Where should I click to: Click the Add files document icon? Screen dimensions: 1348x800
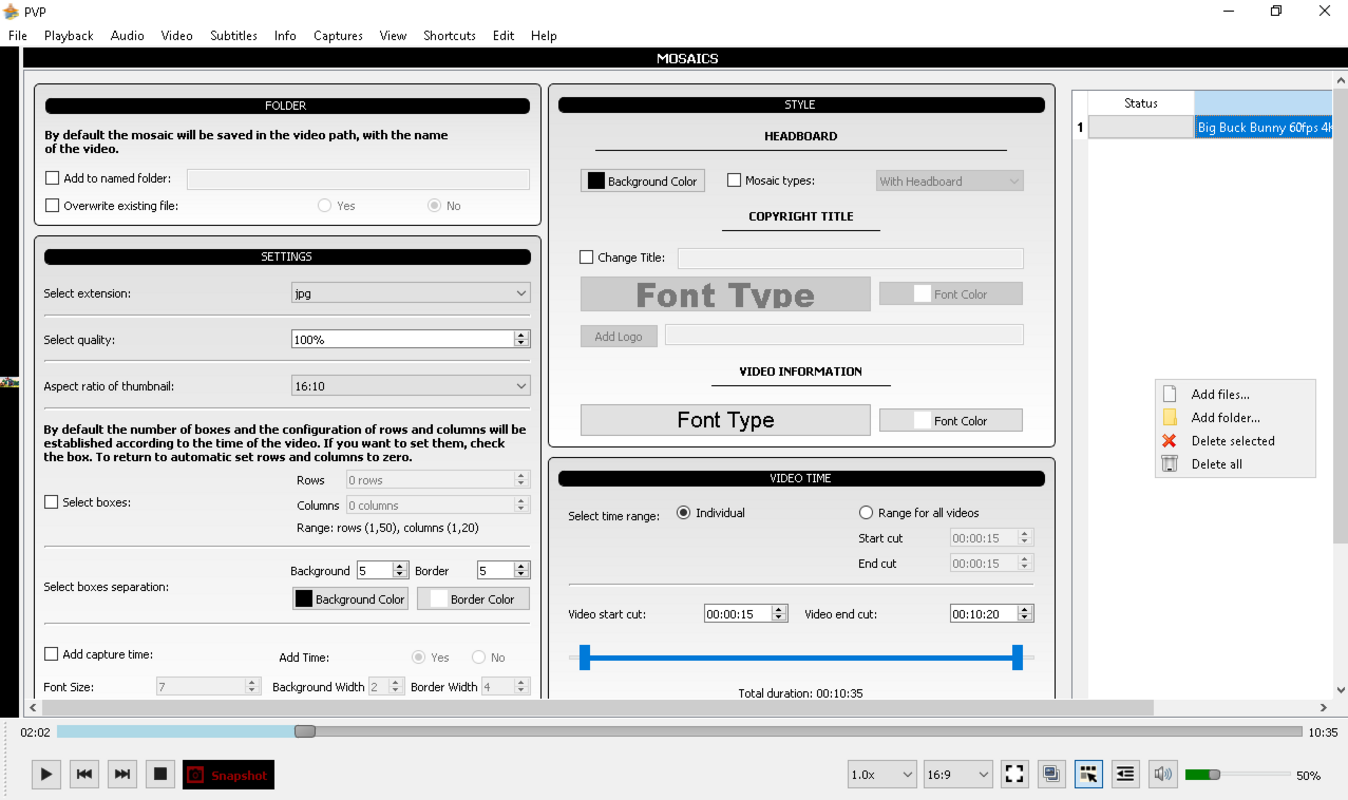tap(1169, 394)
